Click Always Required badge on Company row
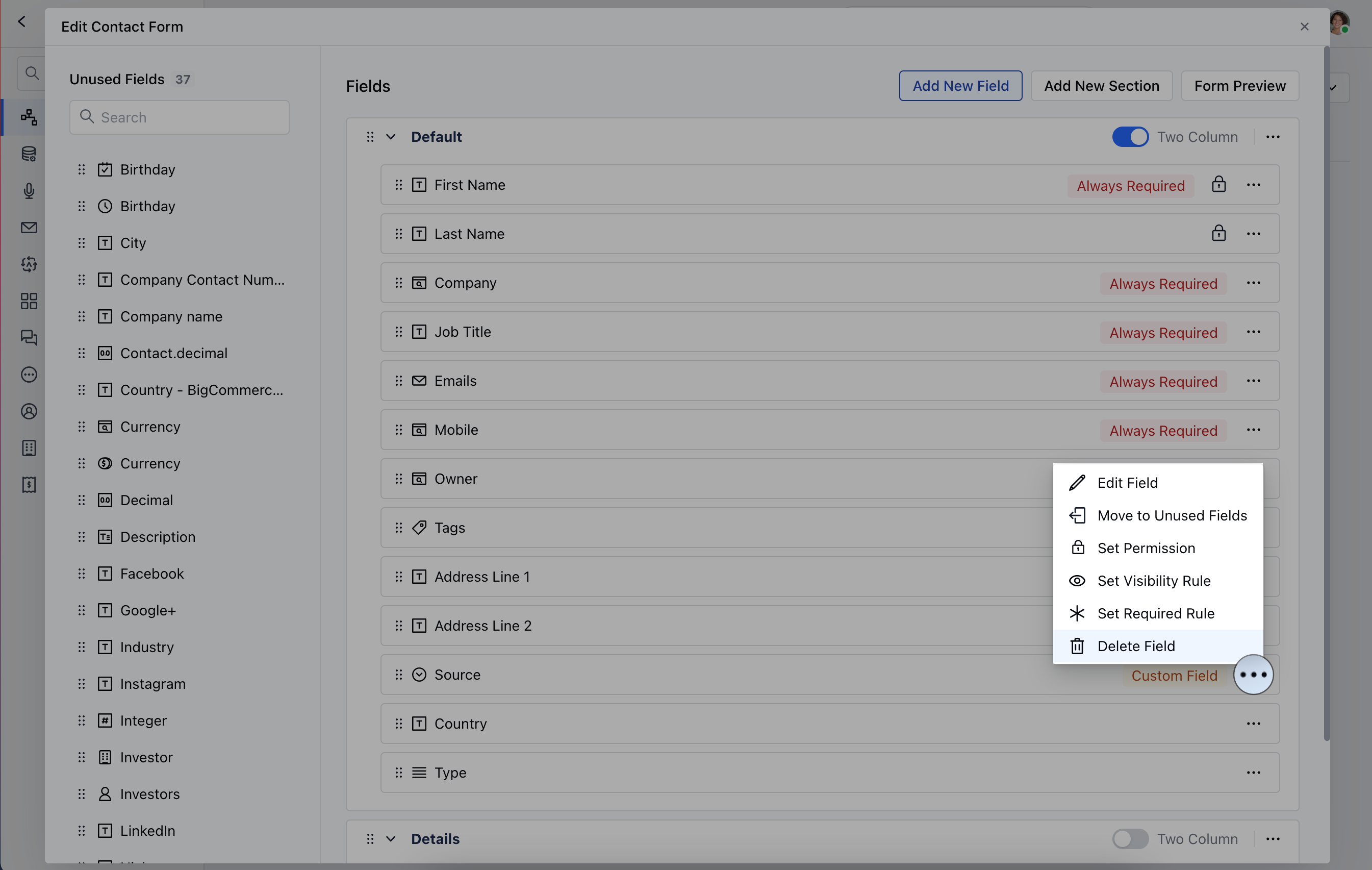 (x=1163, y=283)
